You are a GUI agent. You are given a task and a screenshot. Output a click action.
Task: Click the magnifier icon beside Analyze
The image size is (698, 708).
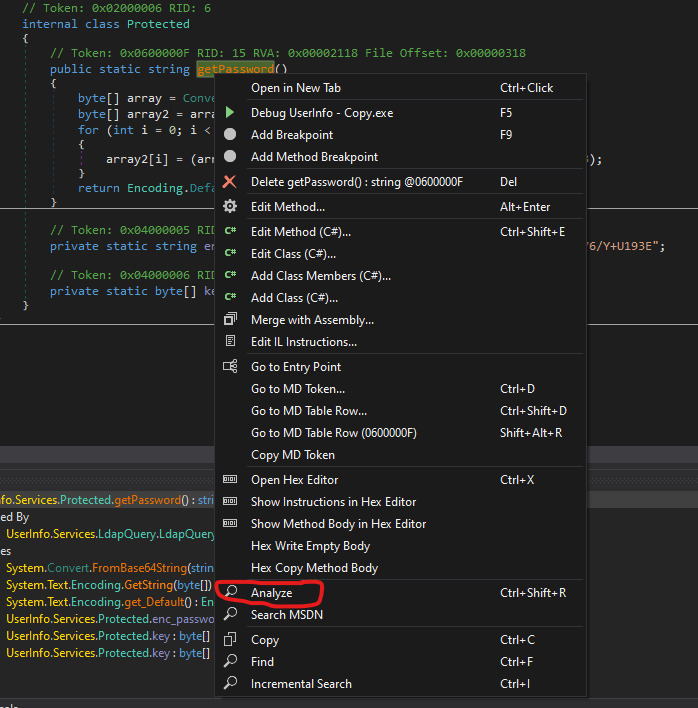[x=230, y=593]
